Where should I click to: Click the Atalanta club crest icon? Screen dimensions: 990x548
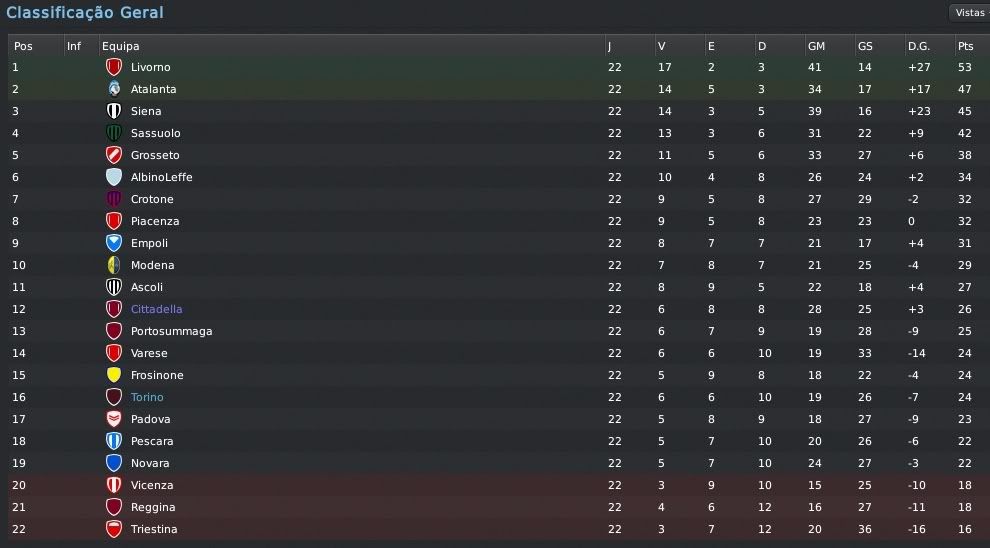pos(114,89)
